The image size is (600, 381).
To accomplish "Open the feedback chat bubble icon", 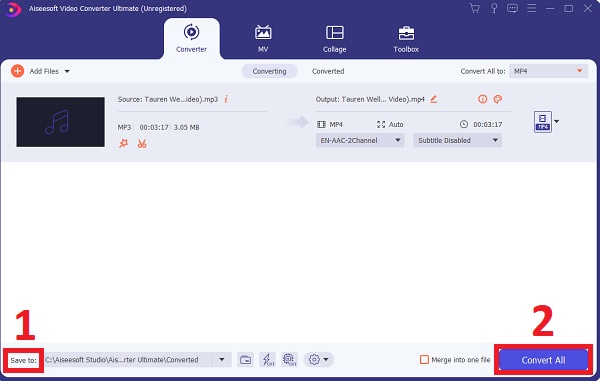I will click(512, 8).
